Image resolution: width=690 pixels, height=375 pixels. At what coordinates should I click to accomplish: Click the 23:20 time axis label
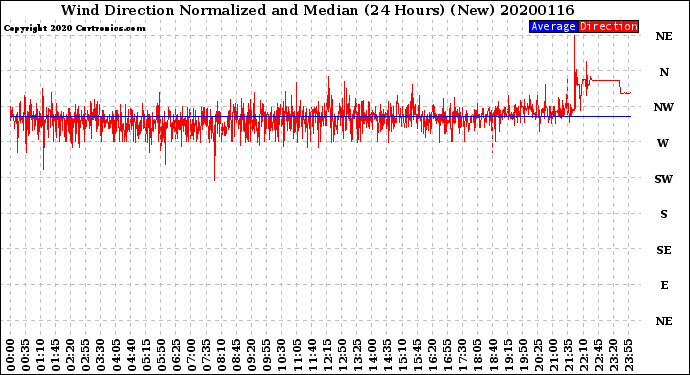pyautogui.click(x=613, y=355)
